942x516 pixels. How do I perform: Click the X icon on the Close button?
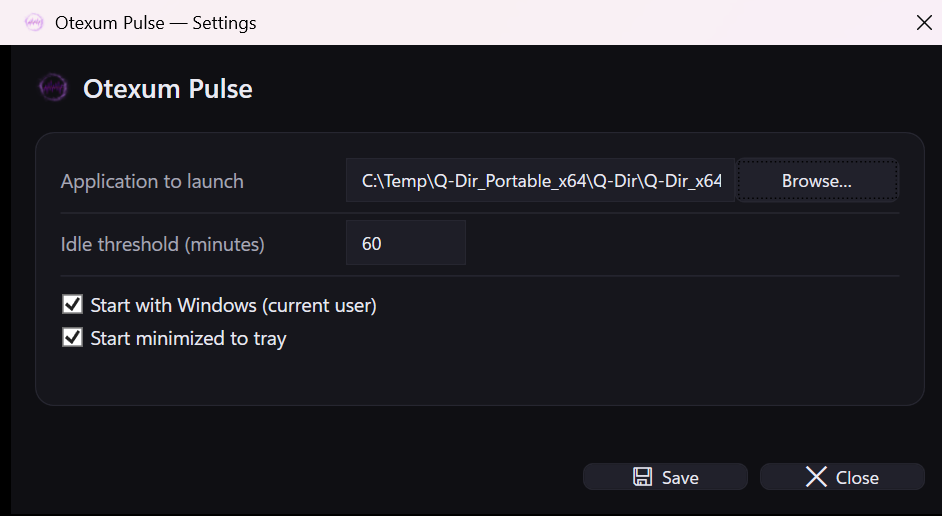click(x=816, y=477)
